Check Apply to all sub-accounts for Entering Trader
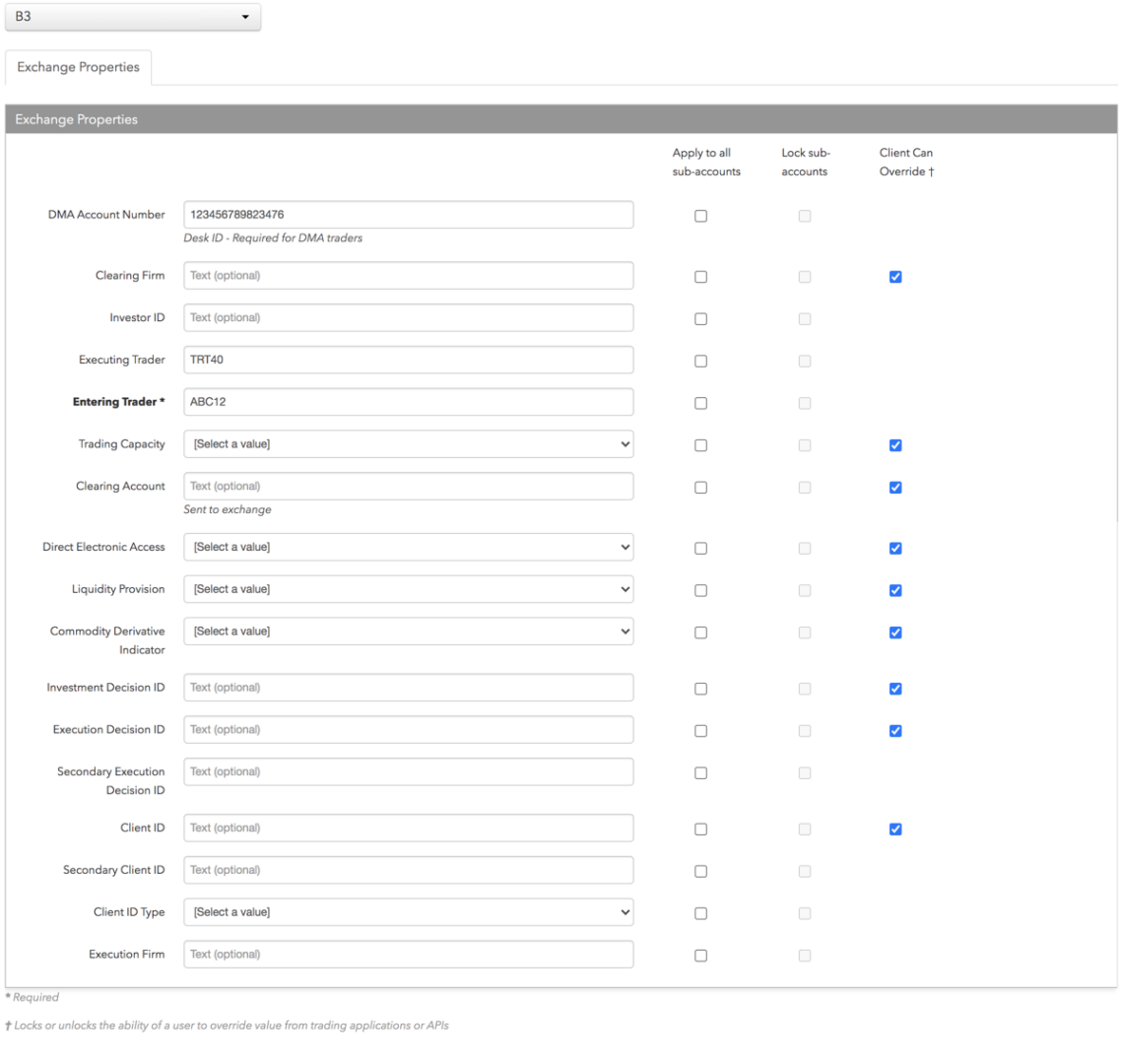 (700, 403)
